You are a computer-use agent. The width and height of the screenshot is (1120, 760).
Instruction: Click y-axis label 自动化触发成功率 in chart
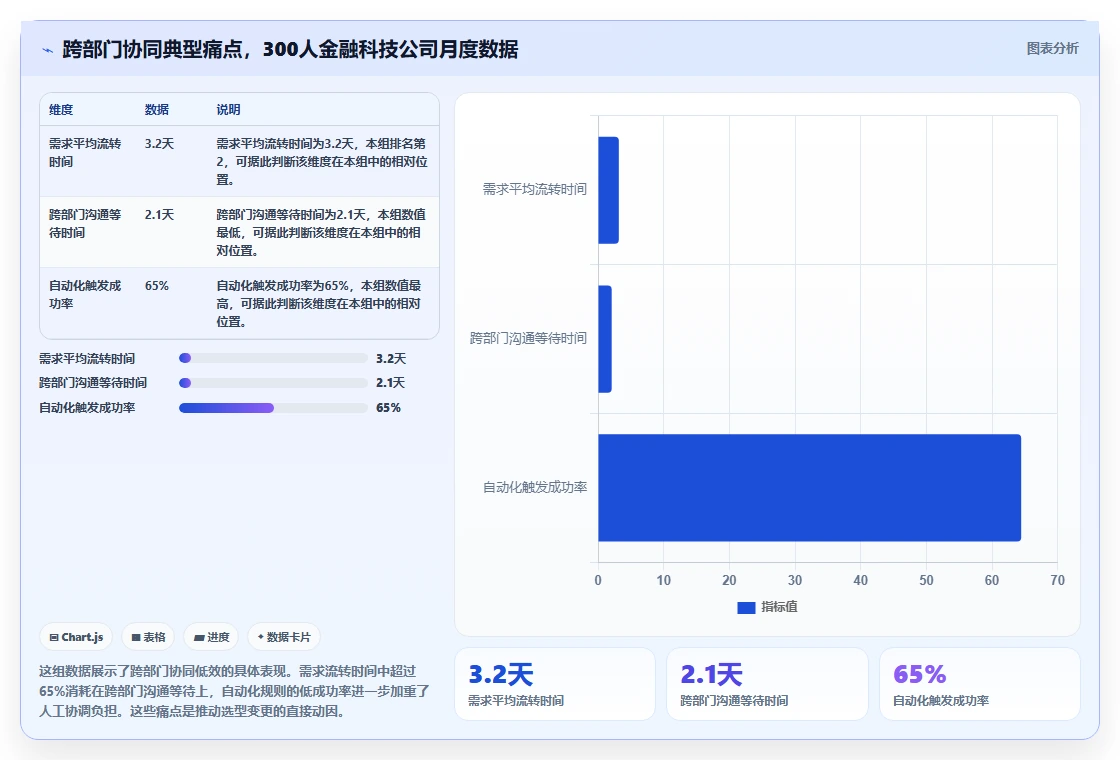tap(535, 487)
